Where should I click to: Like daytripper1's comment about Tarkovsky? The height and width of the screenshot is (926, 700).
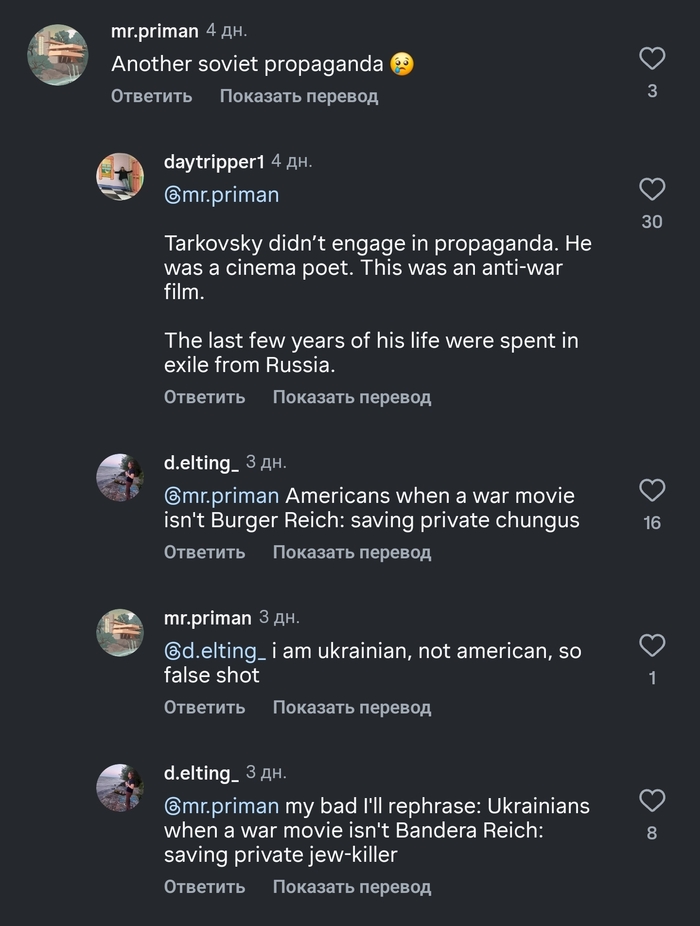tap(652, 189)
